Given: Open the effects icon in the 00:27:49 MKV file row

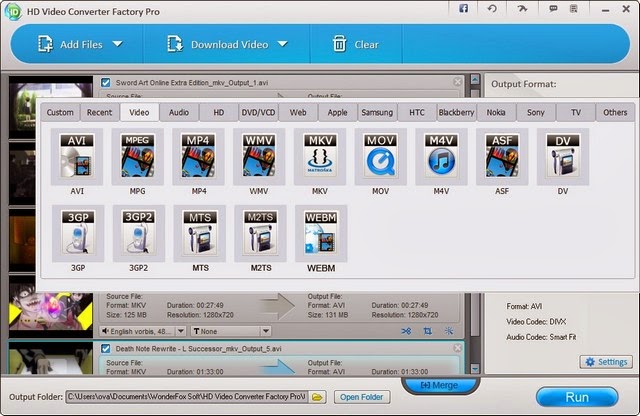Looking at the screenshot, I should coord(449,331).
